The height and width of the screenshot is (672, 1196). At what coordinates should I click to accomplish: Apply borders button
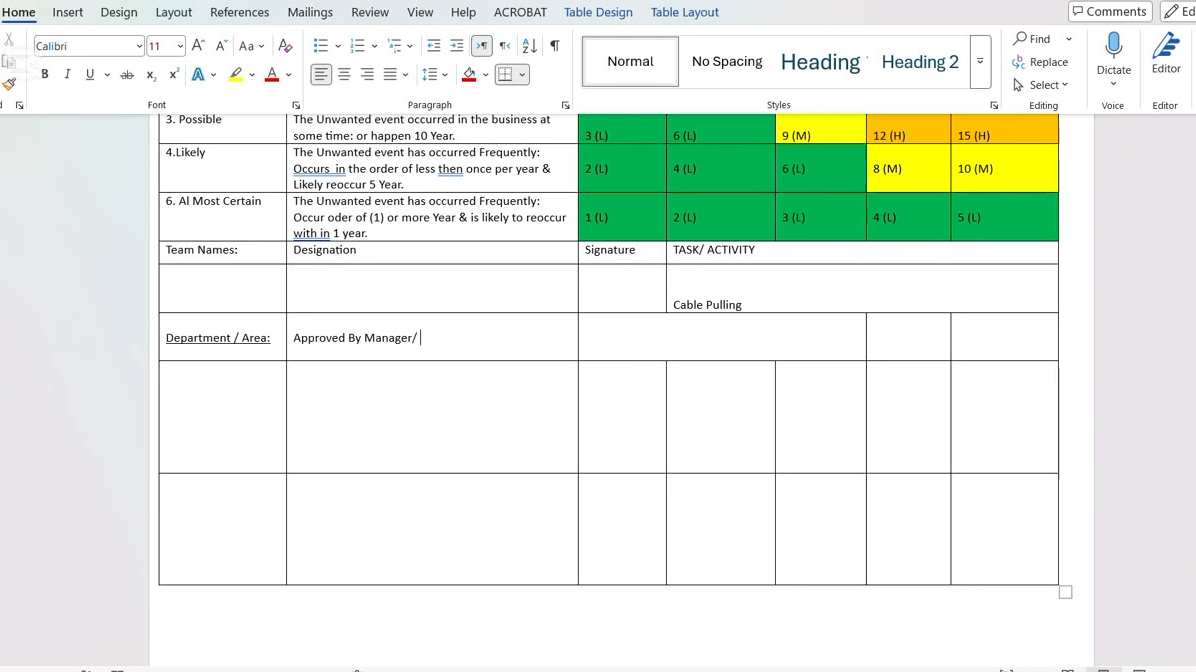tap(505, 75)
